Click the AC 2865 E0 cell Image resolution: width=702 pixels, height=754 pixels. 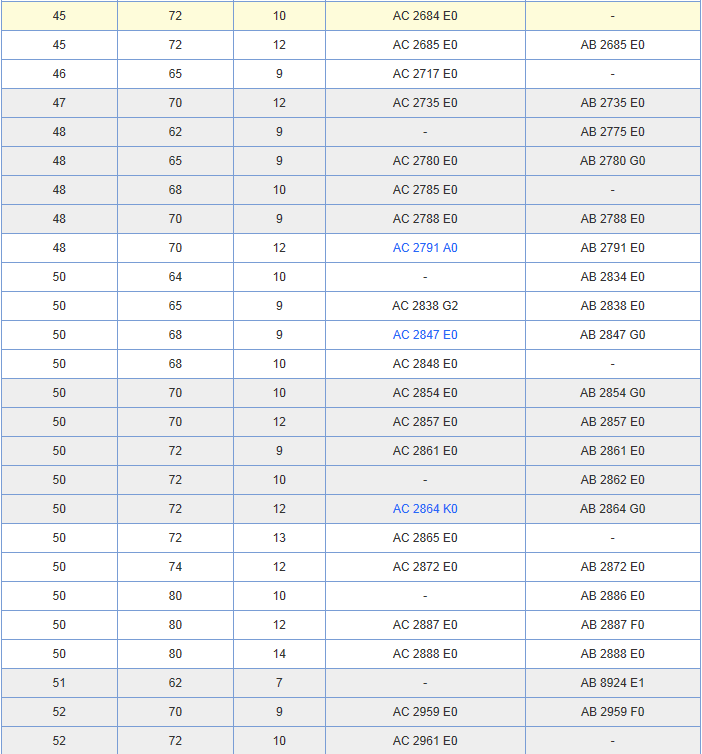point(425,538)
